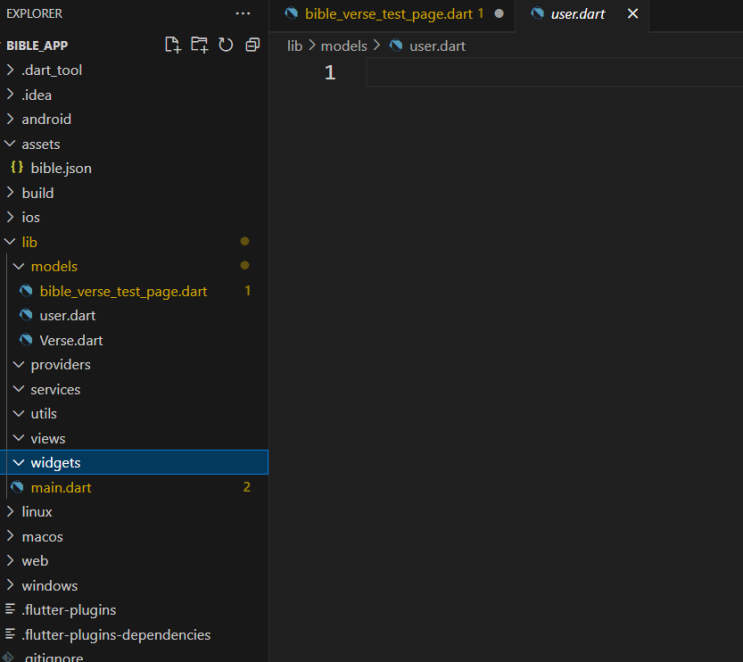Expand the macos folder
This screenshot has height=662, width=743.
point(135,536)
